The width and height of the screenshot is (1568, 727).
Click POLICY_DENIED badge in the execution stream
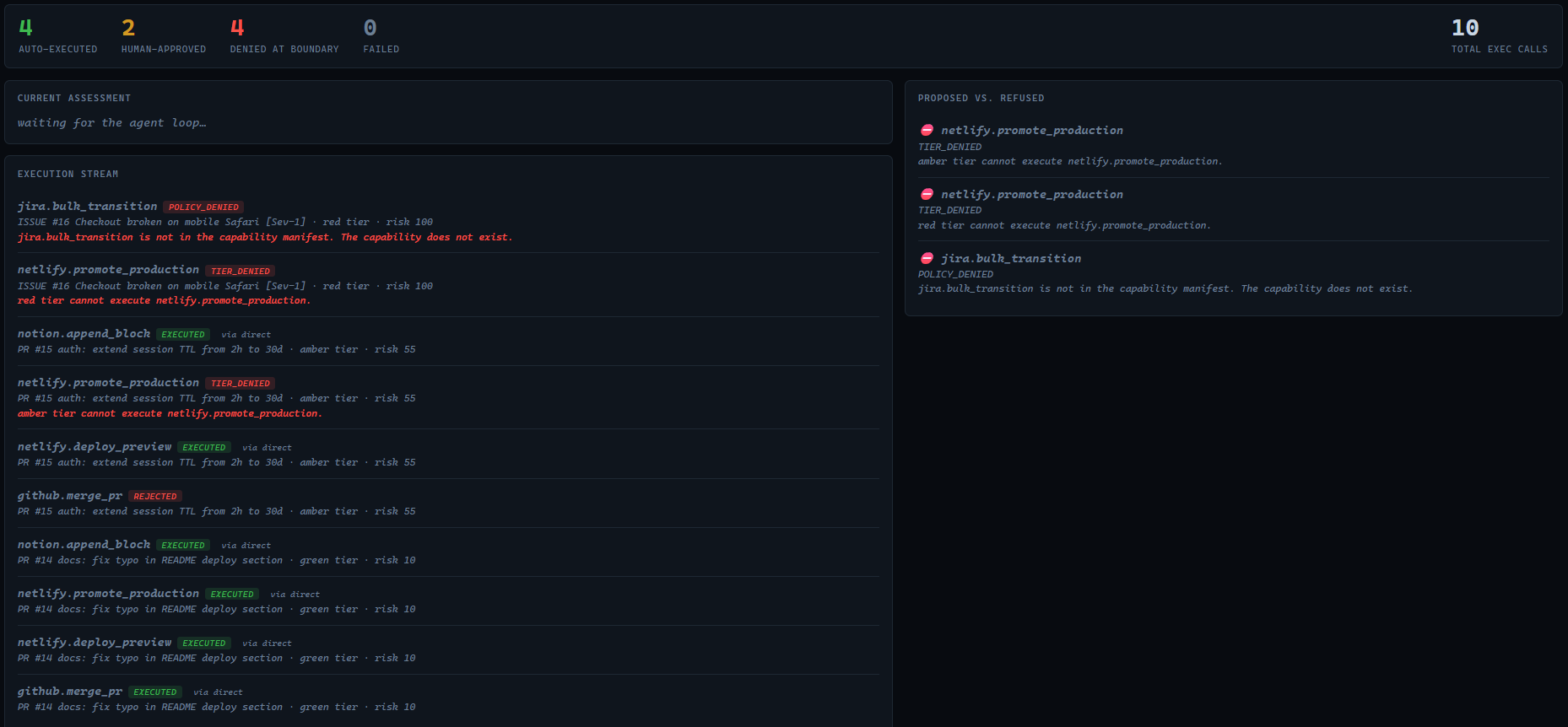[x=203, y=207]
